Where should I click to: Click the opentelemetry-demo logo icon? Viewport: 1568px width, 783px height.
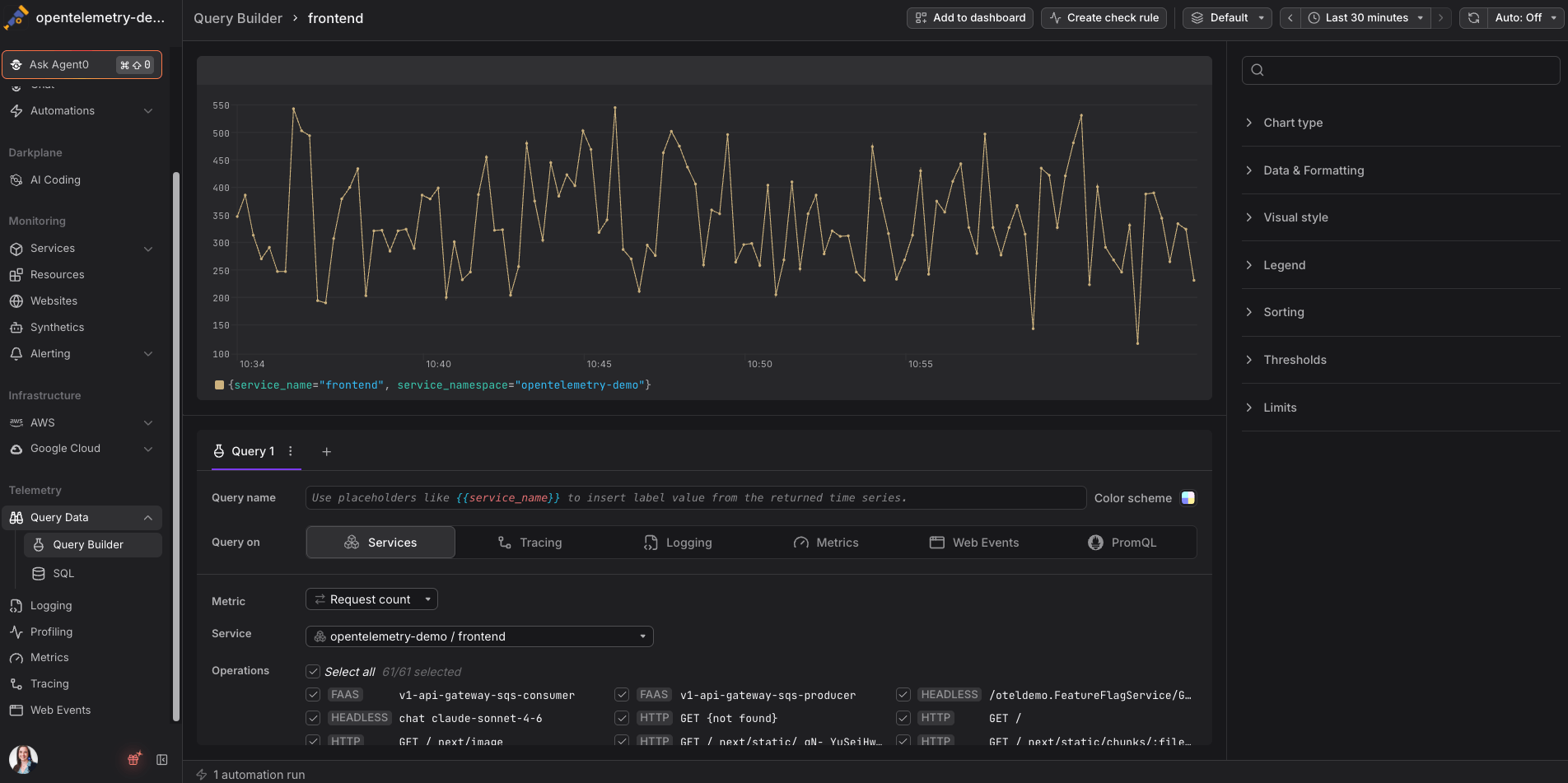(16, 17)
